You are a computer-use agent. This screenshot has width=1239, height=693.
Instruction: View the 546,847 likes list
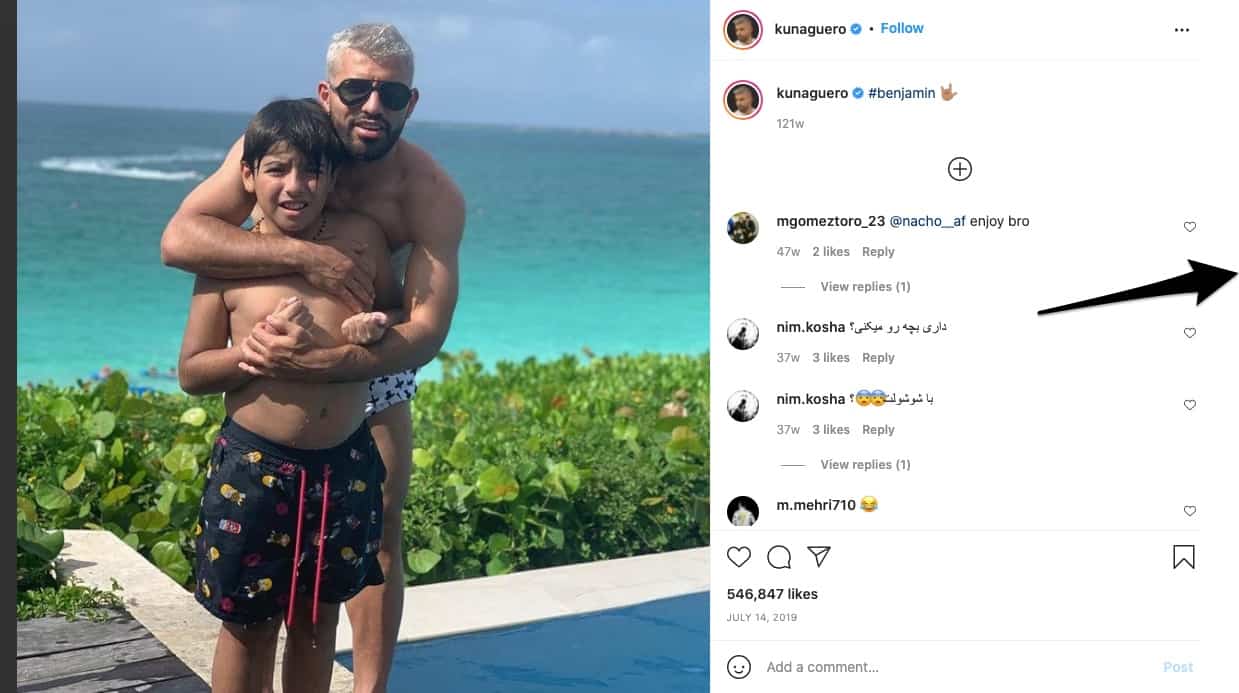(x=772, y=594)
